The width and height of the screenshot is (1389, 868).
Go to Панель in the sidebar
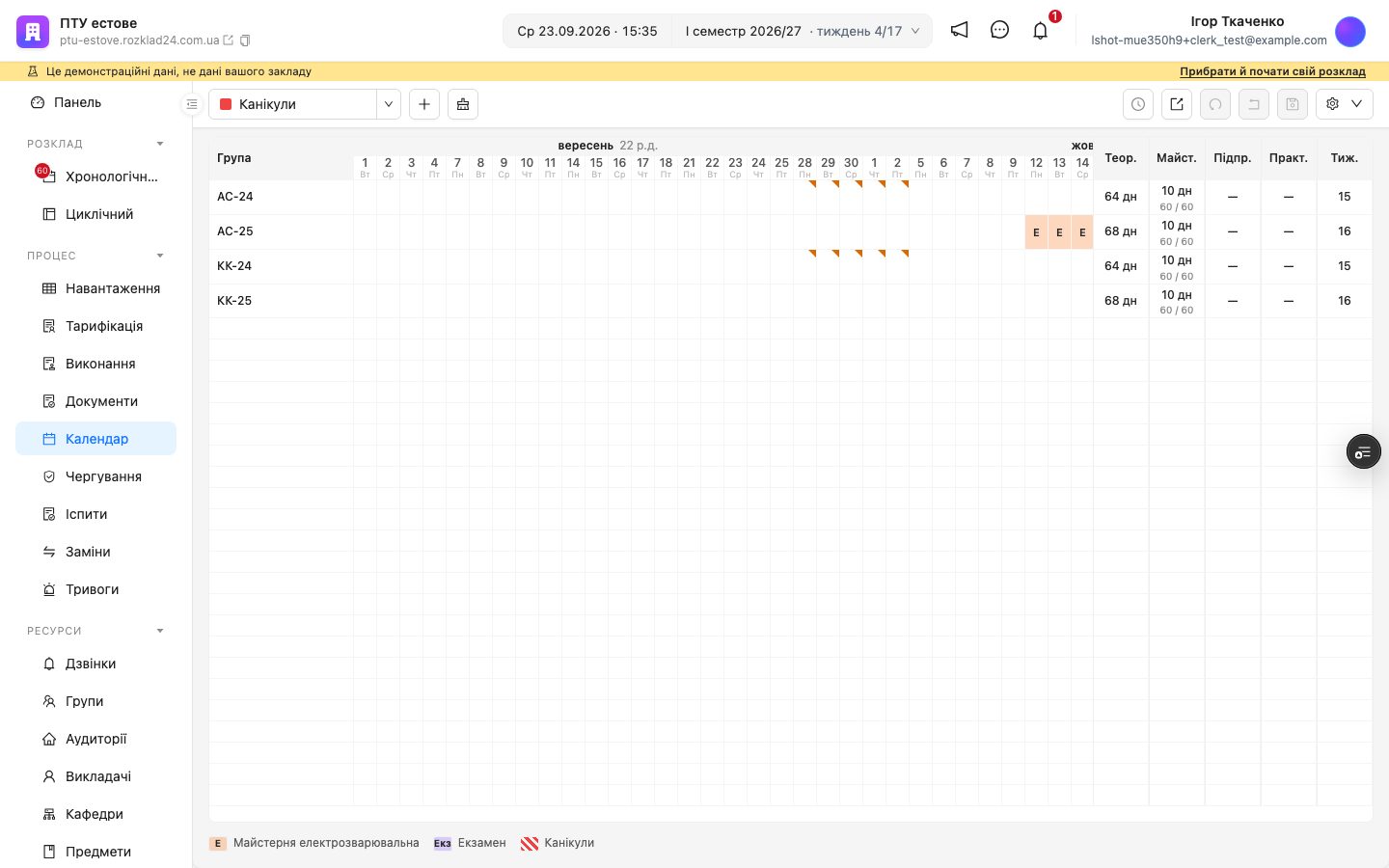[x=96, y=102]
